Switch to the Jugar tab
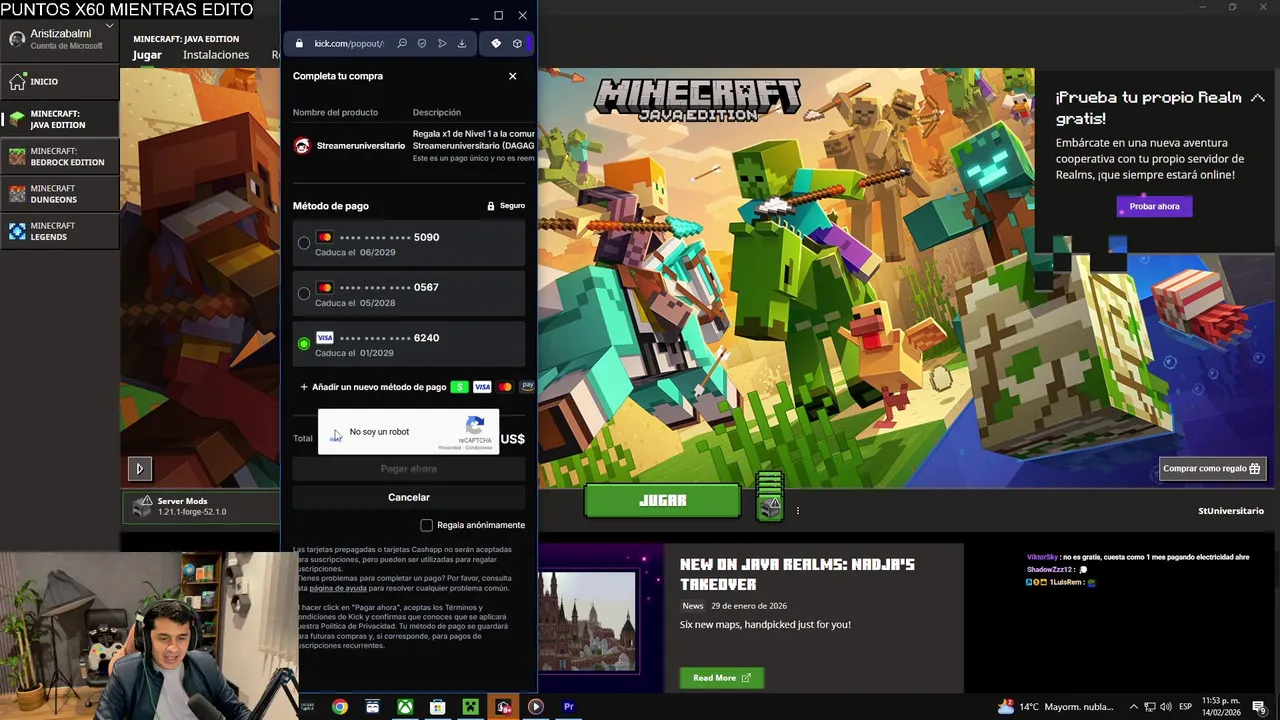The image size is (1280, 720). click(147, 55)
